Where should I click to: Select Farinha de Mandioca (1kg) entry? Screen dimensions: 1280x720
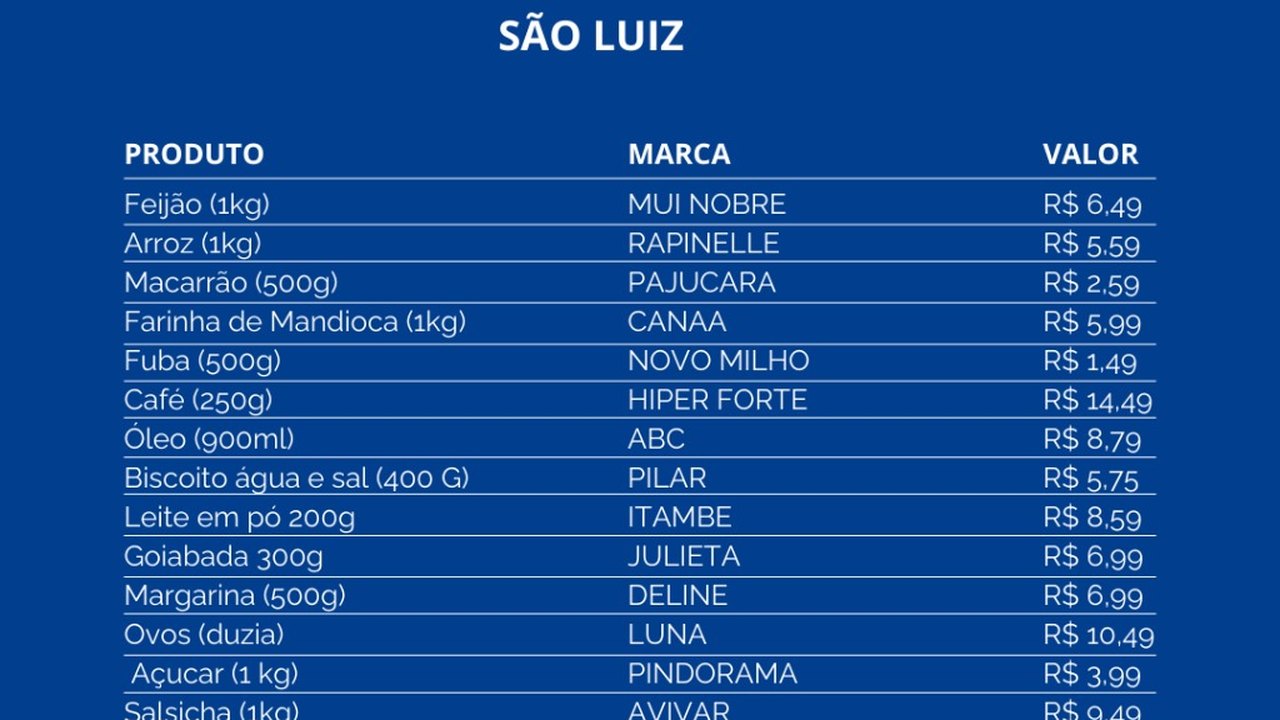(x=295, y=322)
